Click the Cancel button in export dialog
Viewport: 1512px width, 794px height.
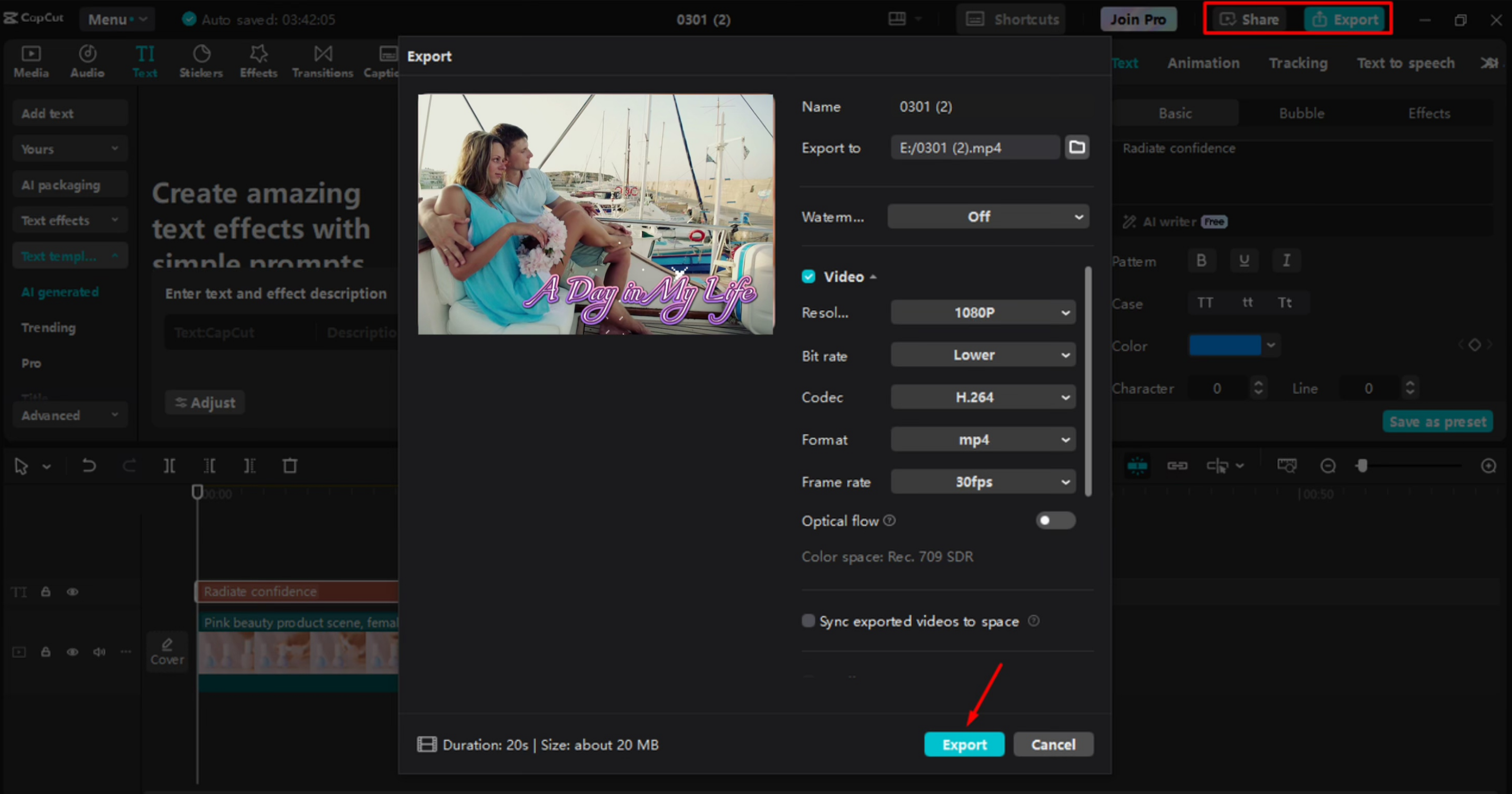pyautogui.click(x=1053, y=744)
